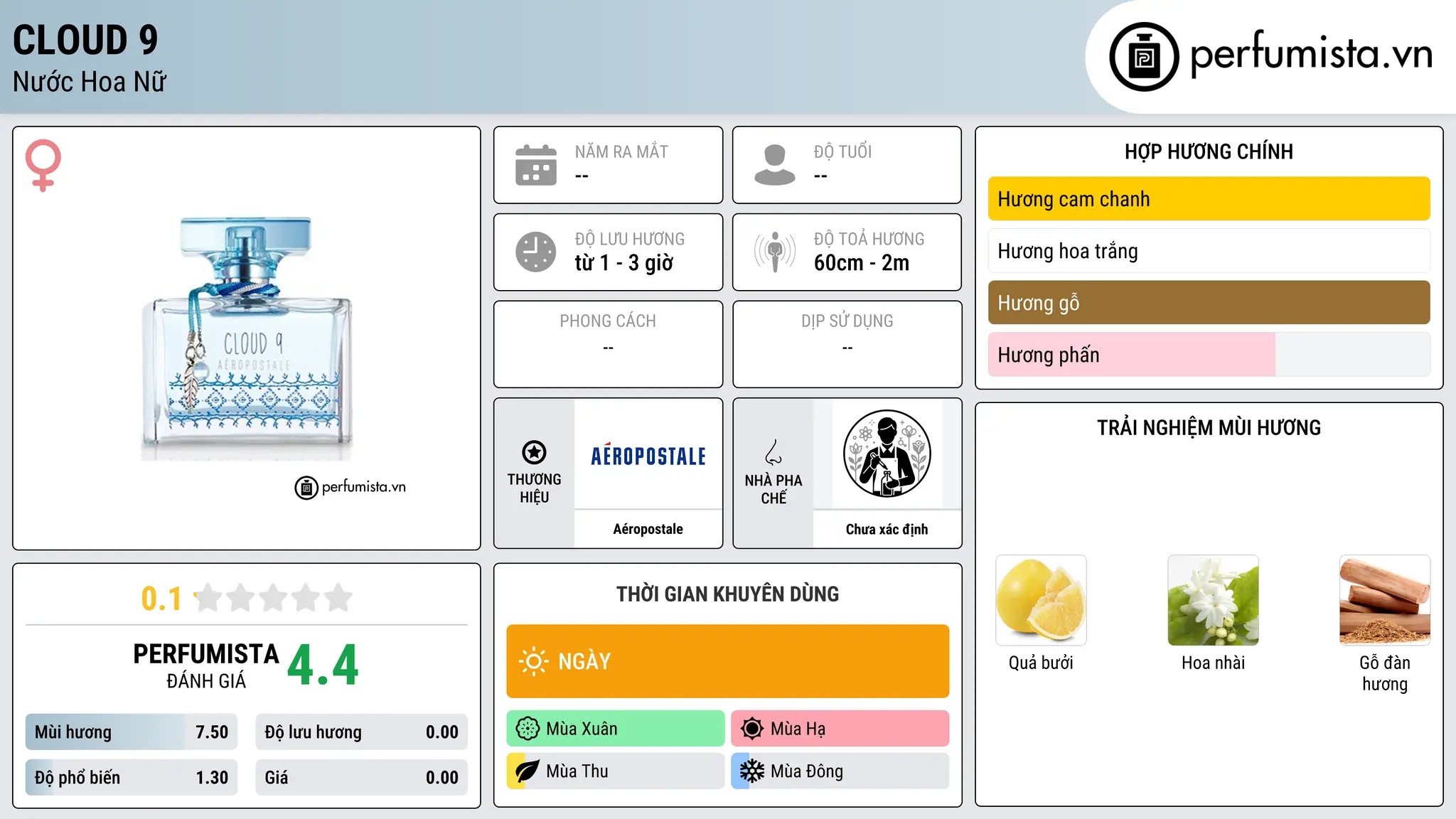Click the perfume bottle logo beside perfumista.vn in the header
Screen dimensions: 1456x819
[1144, 57]
